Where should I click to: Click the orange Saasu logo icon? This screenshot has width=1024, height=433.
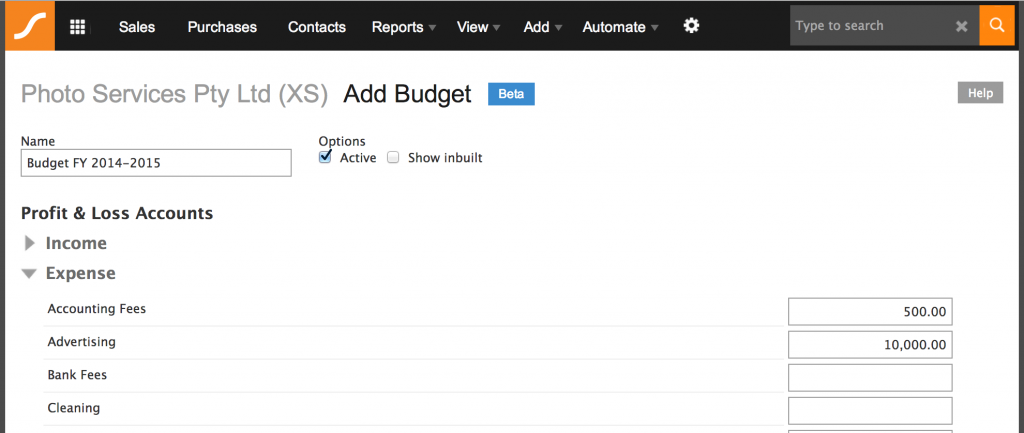[30, 26]
